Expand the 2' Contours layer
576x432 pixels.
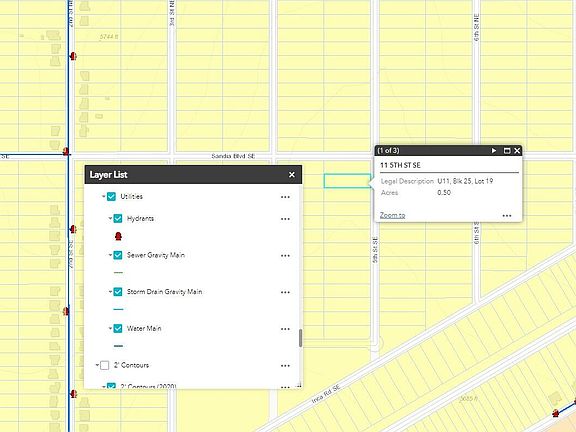97,365
